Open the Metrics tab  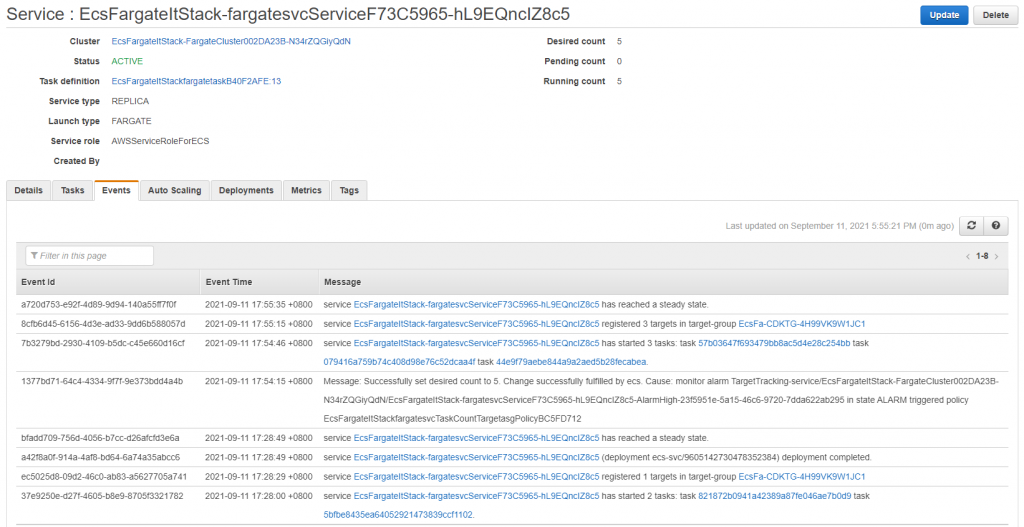click(x=306, y=191)
